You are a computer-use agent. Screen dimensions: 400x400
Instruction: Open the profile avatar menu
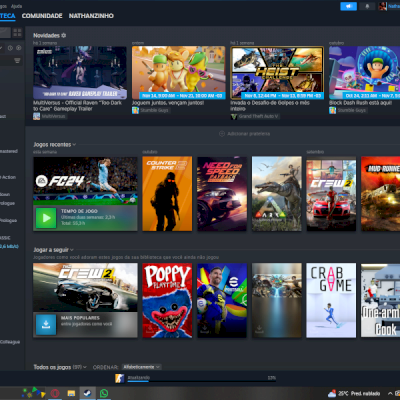click(383, 6)
